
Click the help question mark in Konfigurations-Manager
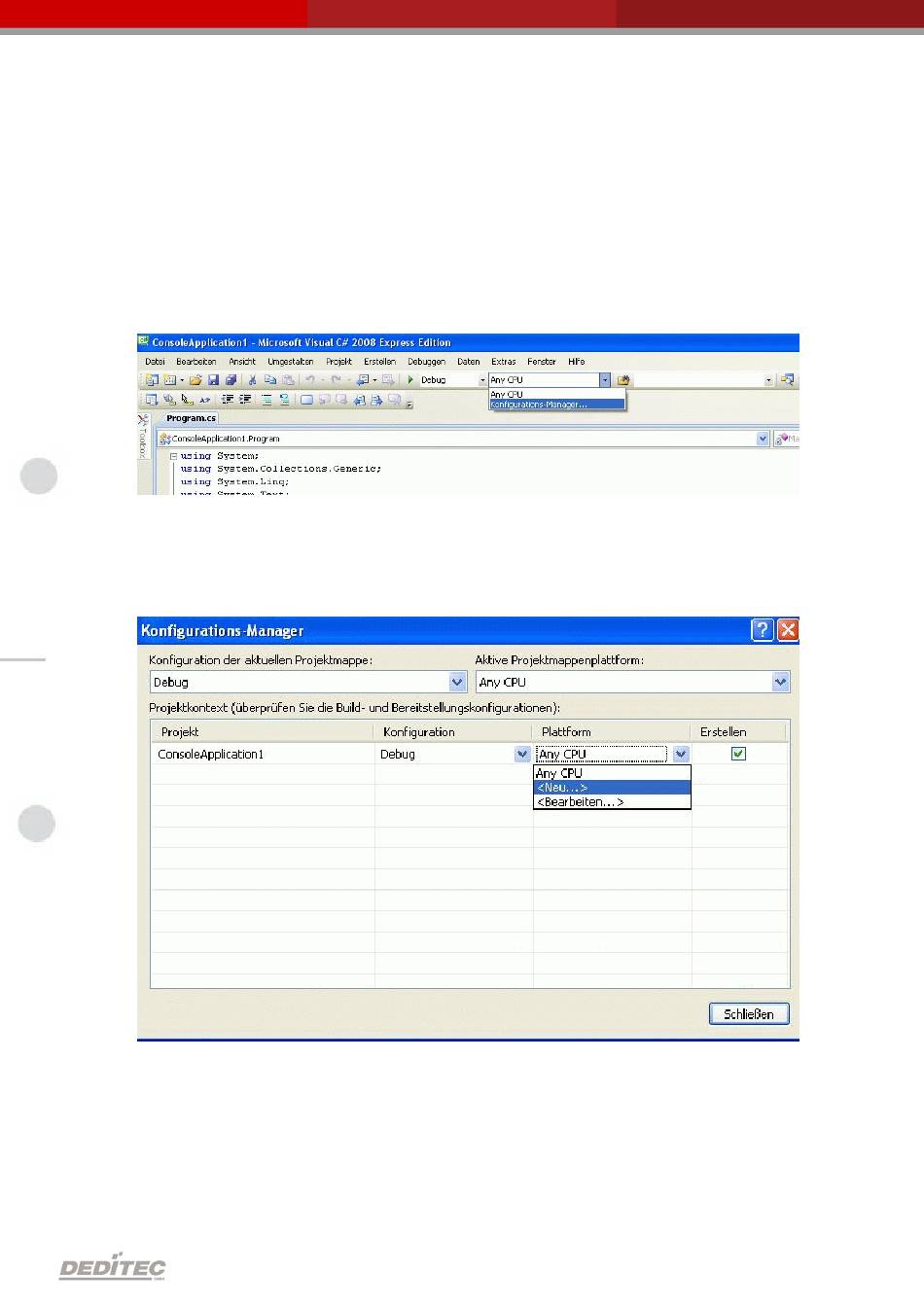pyautogui.click(x=763, y=630)
